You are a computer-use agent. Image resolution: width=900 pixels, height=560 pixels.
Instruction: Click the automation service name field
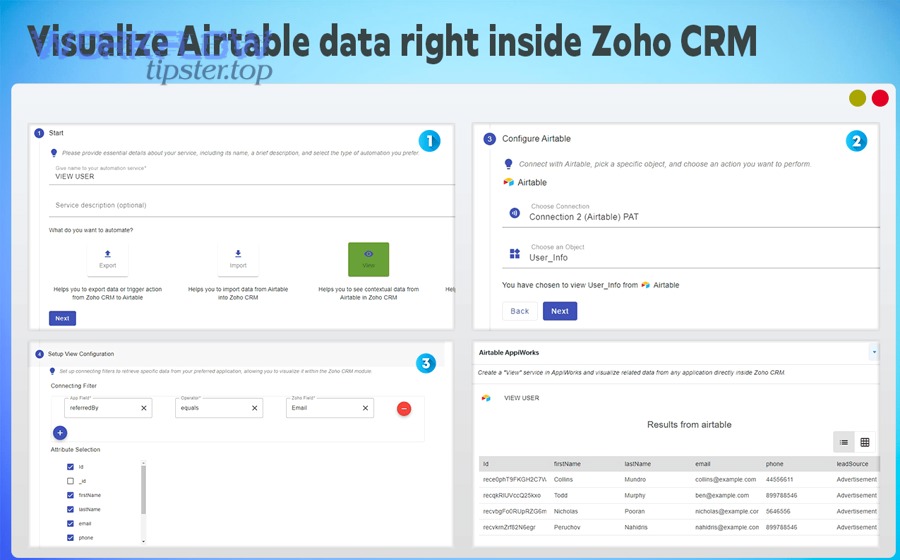(x=251, y=174)
